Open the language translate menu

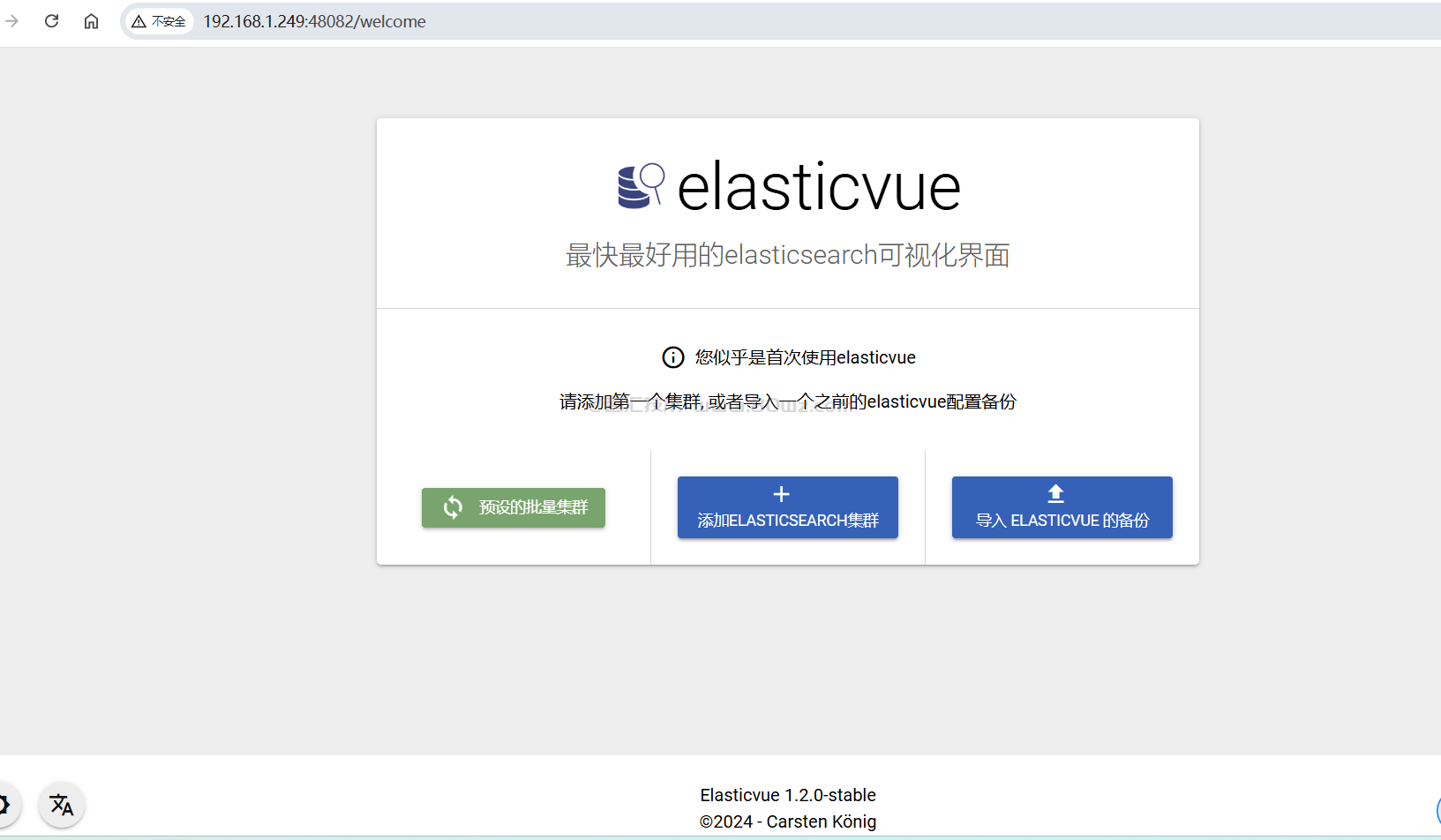(62, 805)
